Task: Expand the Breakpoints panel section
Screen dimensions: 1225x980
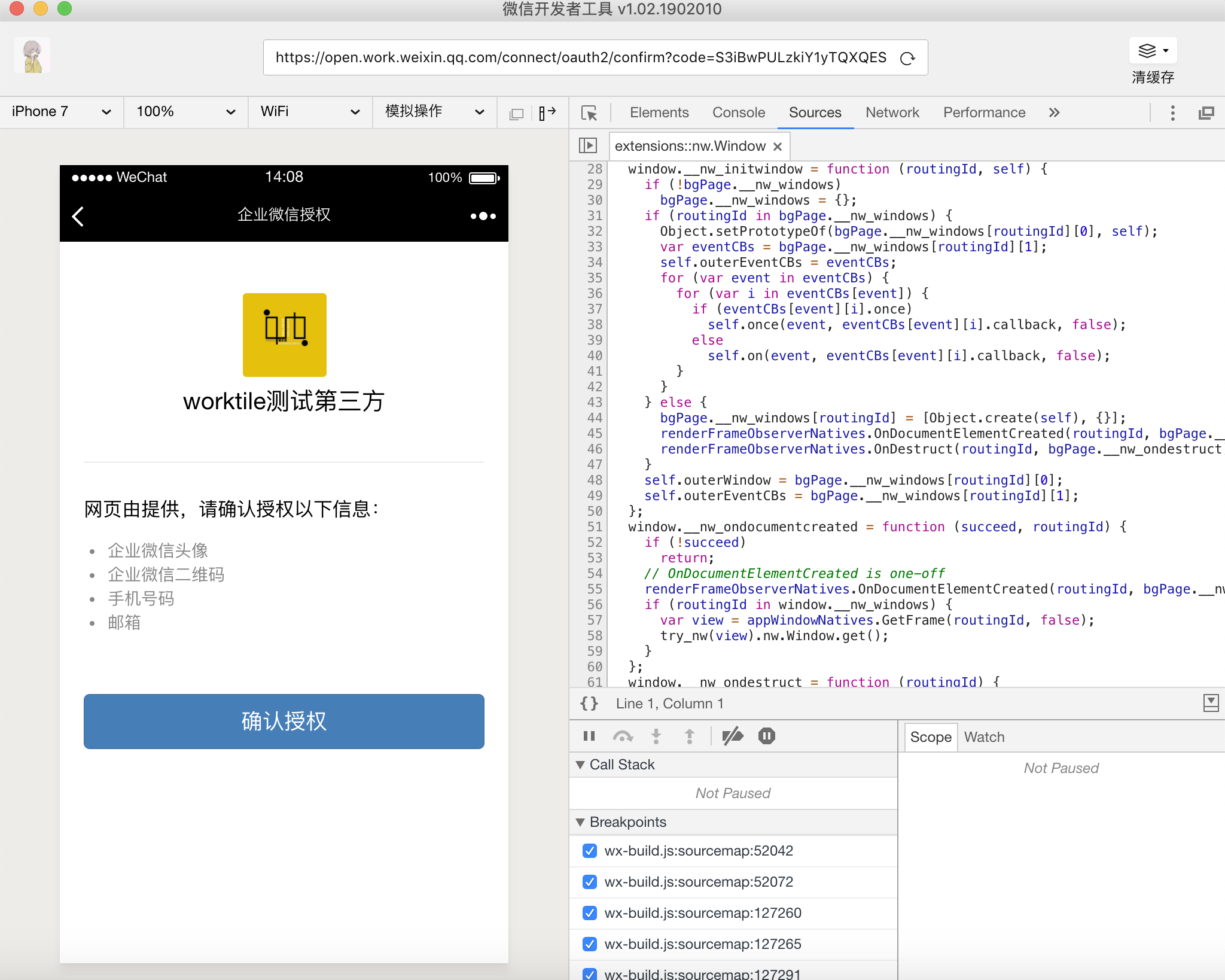Action: click(582, 822)
